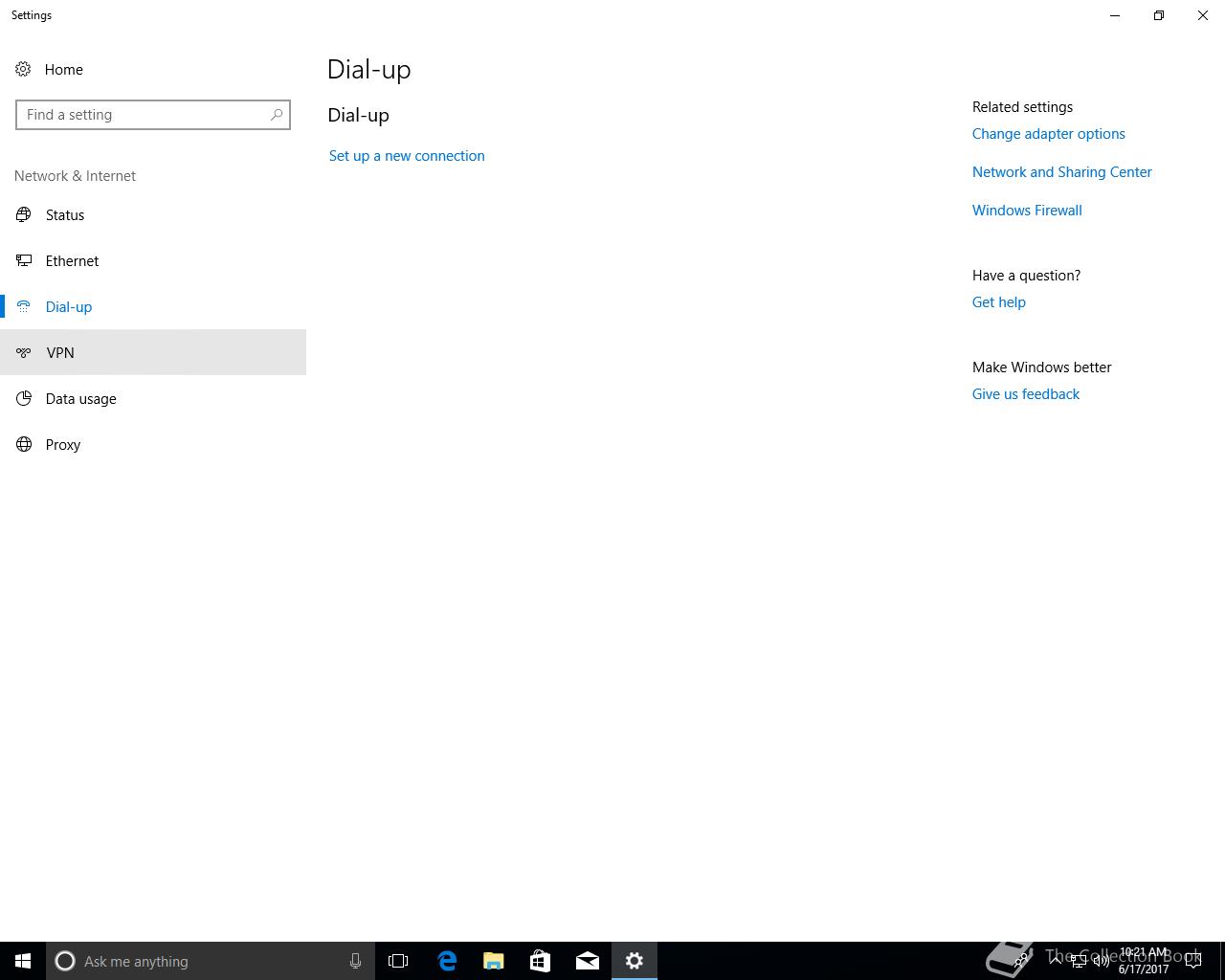The height and width of the screenshot is (980, 1225).
Task: Select the Proxy globe icon
Action: coord(24,444)
